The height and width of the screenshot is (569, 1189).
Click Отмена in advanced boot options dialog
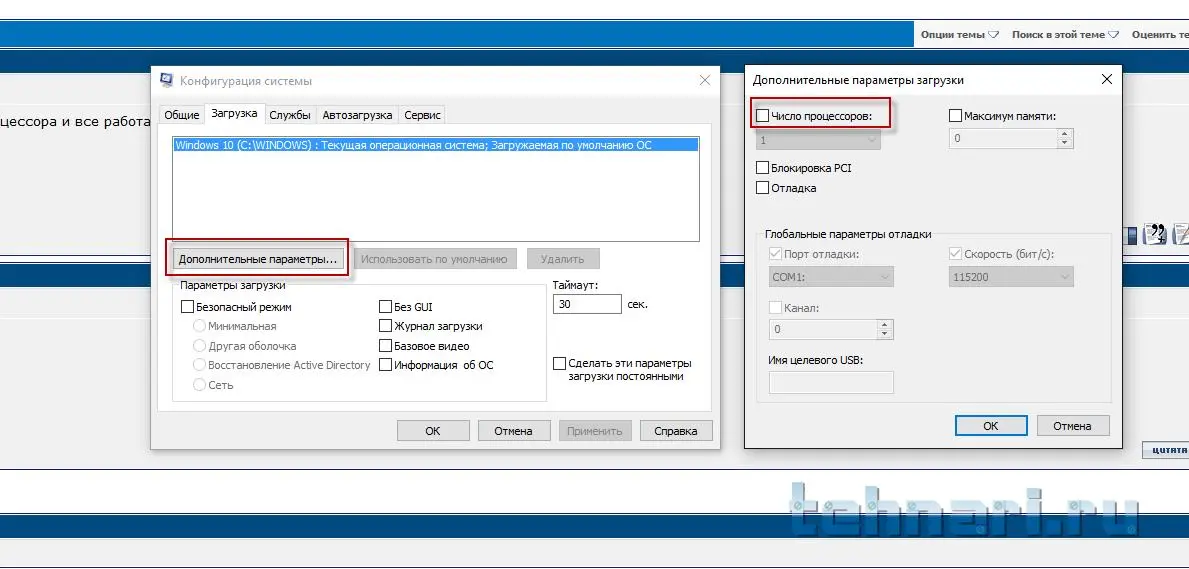click(x=1073, y=426)
